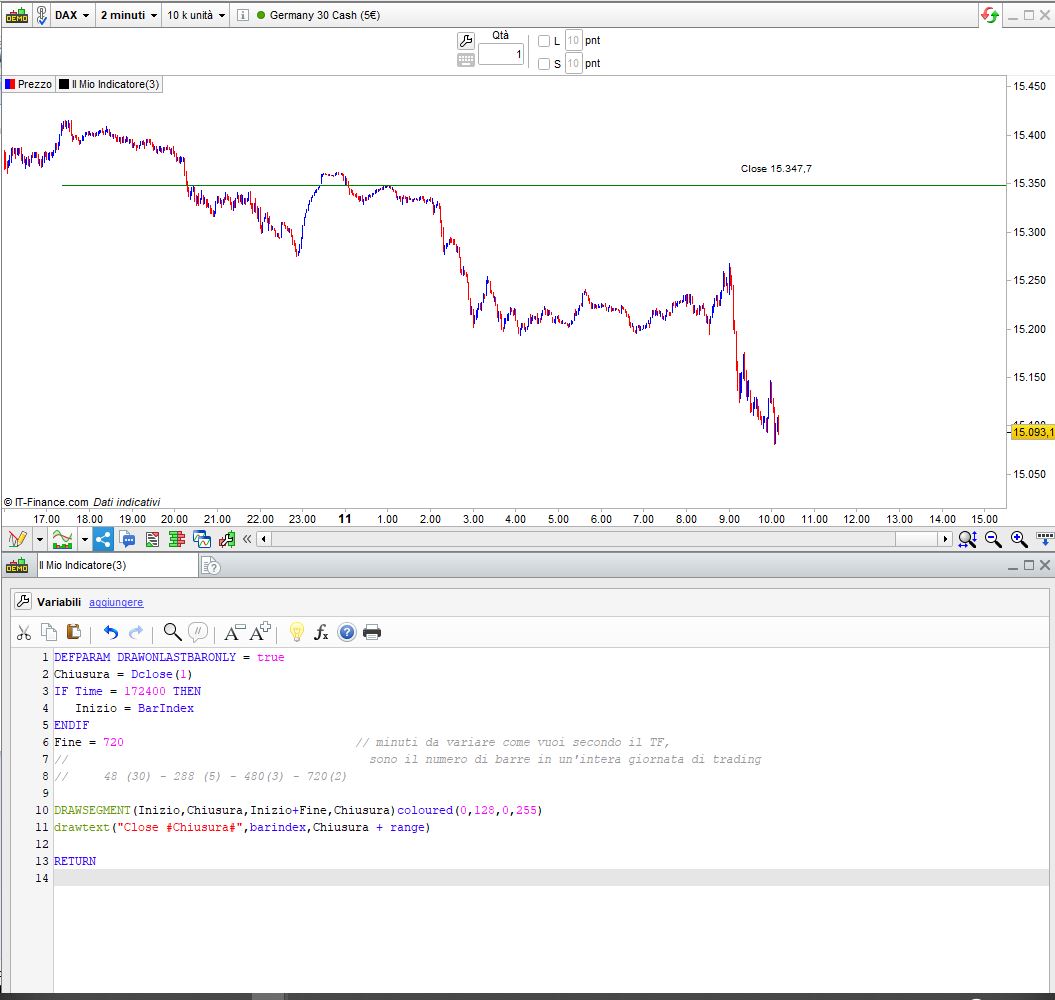This screenshot has width=1055, height=1000.
Task: Enable the S stop checkbox
Action: click(x=544, y=64)
